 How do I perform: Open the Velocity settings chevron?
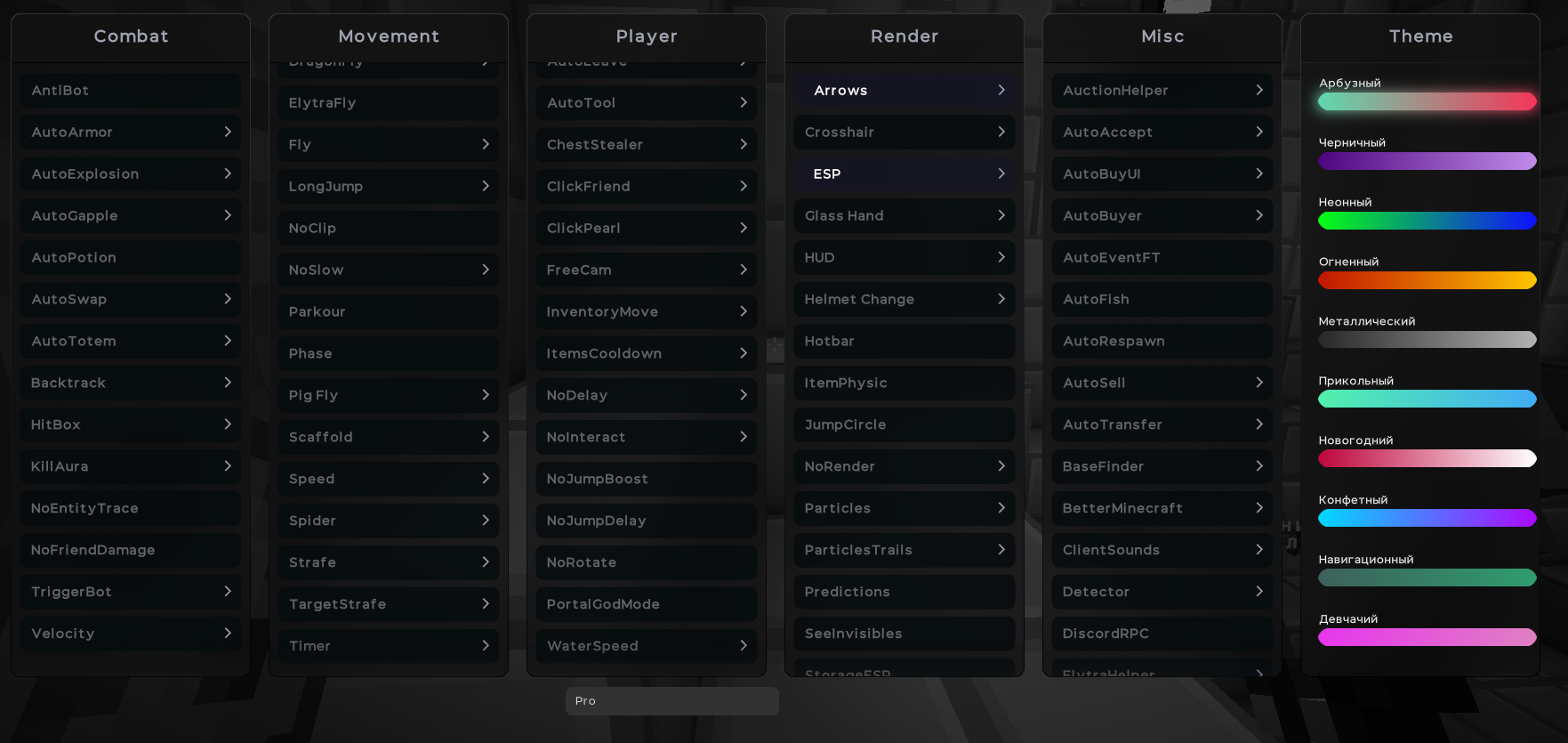[228, 633]
